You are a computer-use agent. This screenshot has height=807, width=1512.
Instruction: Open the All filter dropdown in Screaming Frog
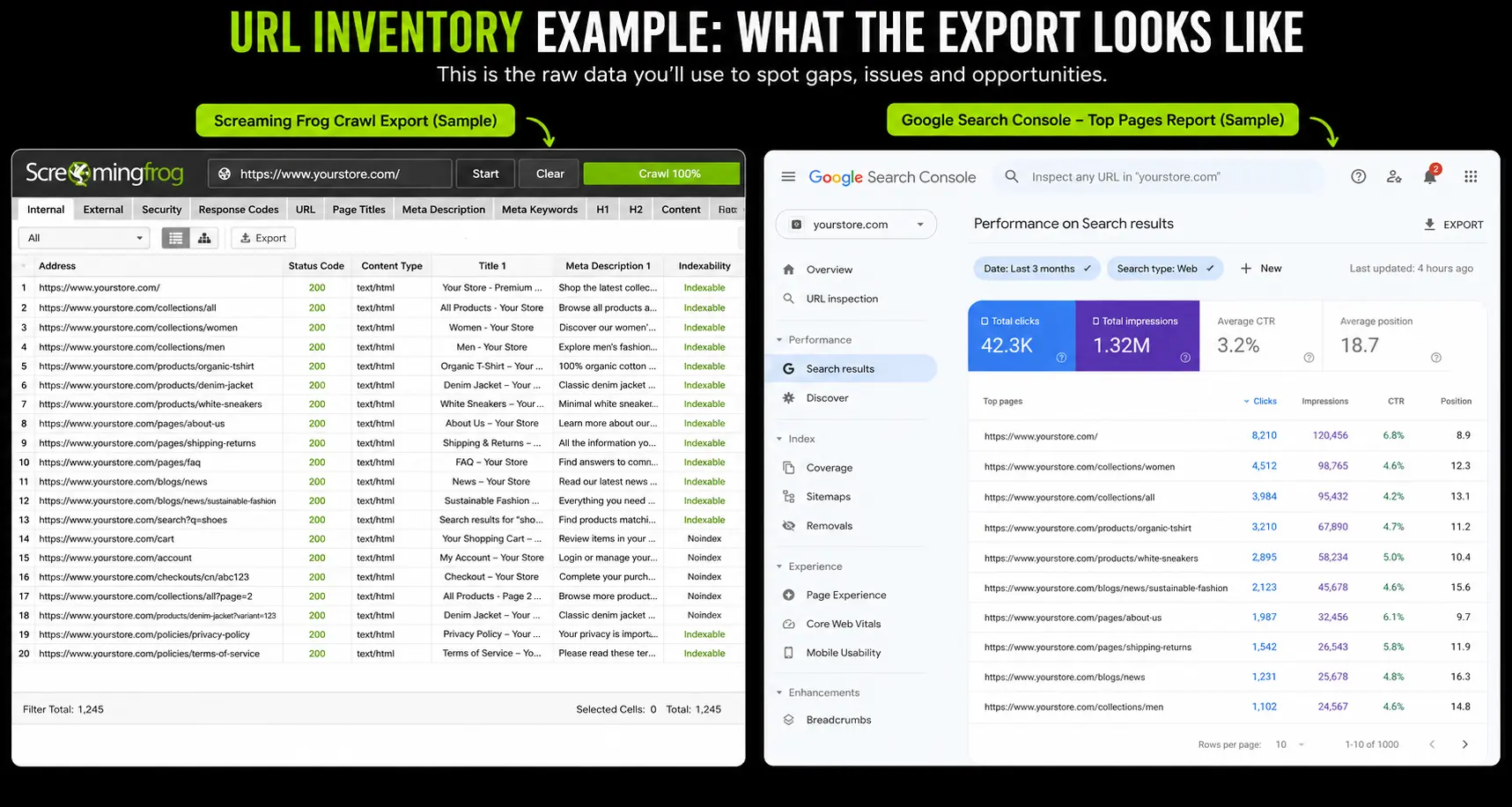(85, 238)
